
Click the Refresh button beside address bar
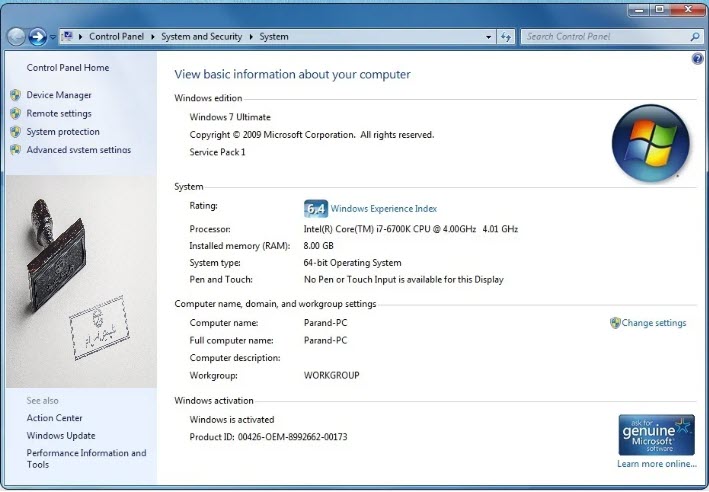tap(506, 37)
